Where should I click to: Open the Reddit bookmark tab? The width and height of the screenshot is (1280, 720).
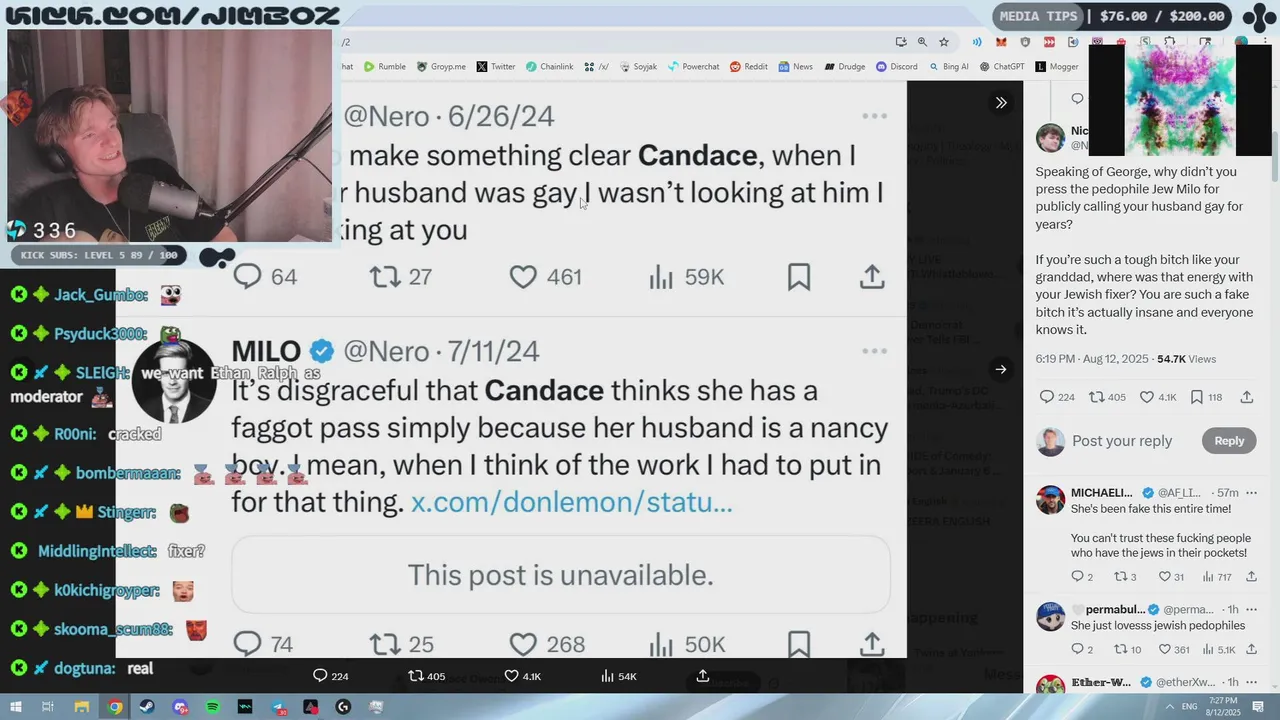tap(749, 67)
